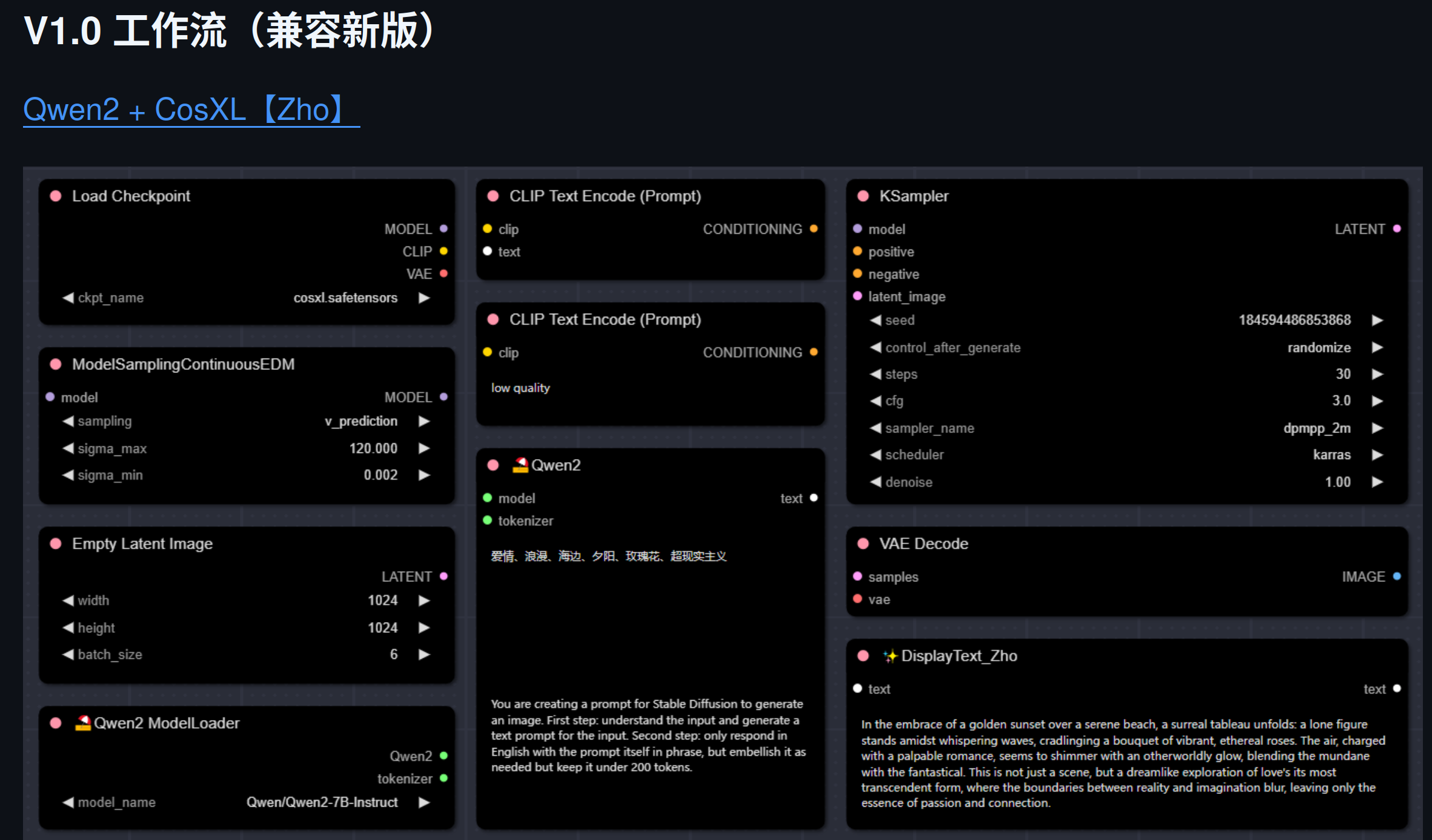The image size is (1432, 840).
Task: Click the steps value 30
Action: (1343, 374)
